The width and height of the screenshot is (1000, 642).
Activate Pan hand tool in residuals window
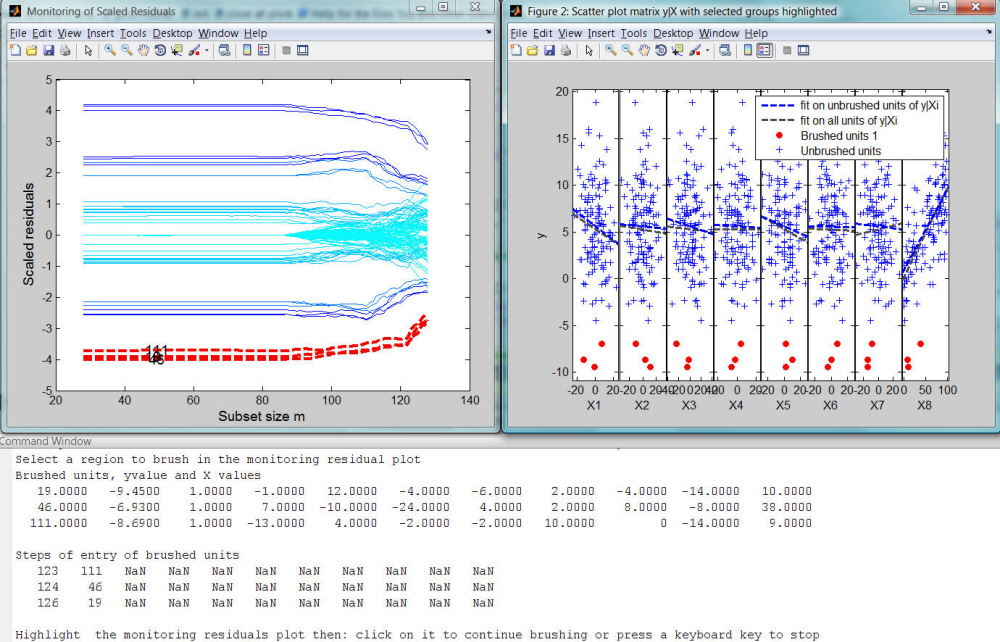143,50
